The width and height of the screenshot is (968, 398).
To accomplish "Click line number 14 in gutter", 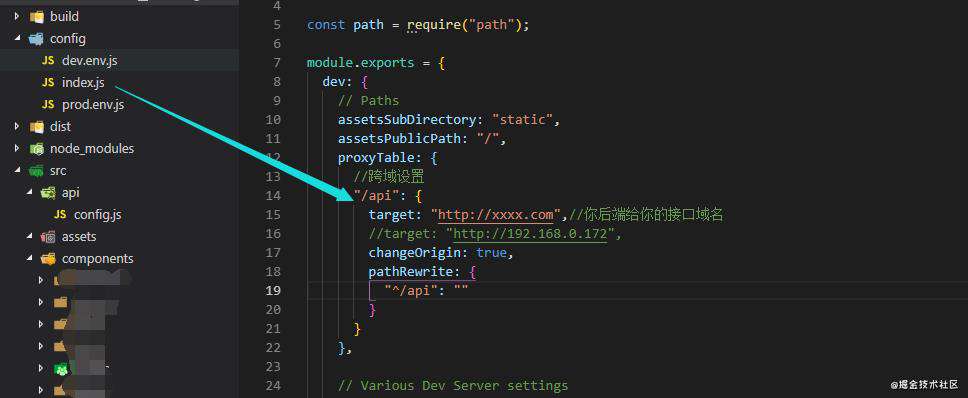I will click(273, 196).
